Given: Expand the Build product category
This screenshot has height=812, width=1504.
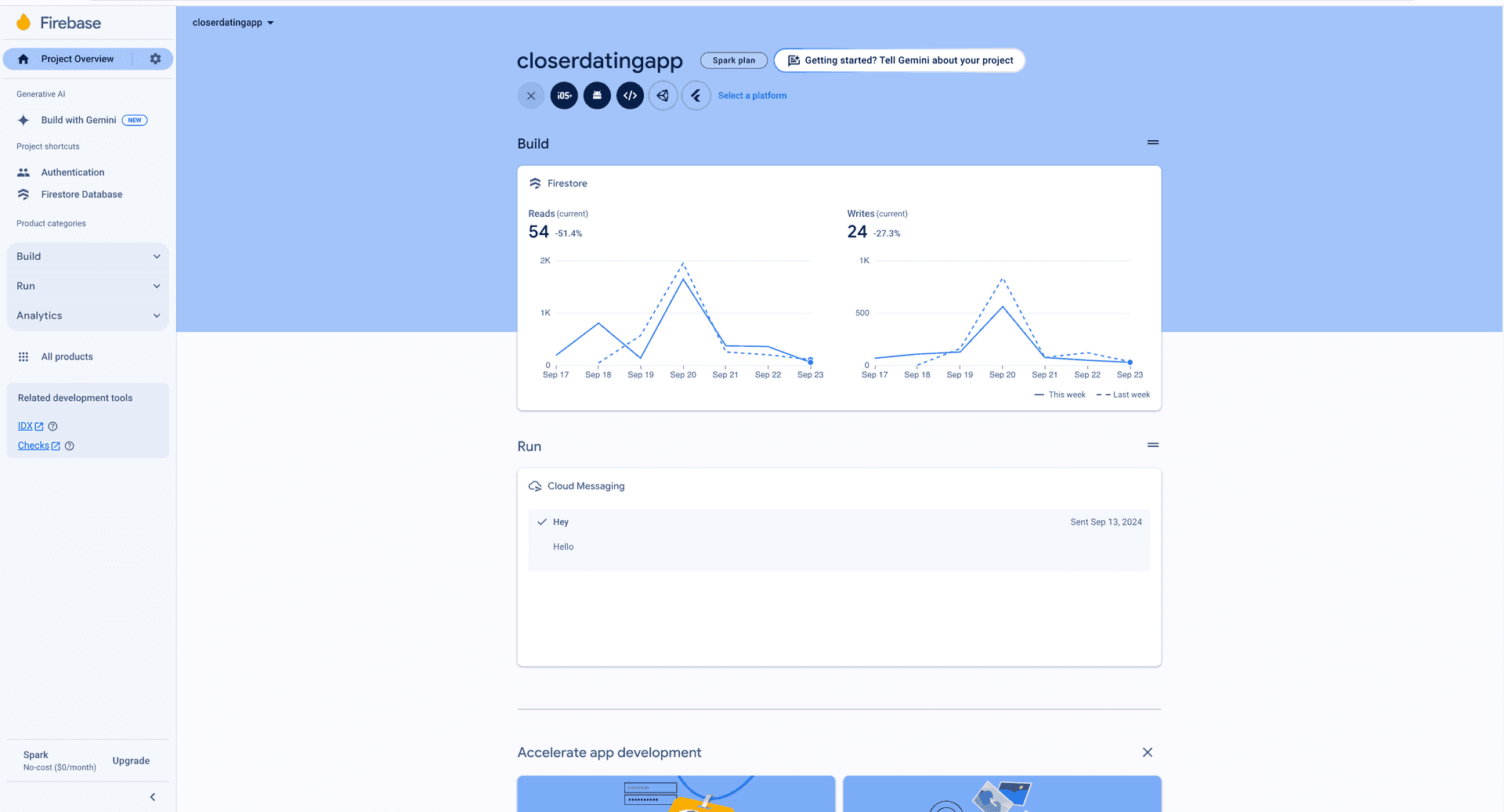Looking at the screenshot, I should (x=88, y=256).
